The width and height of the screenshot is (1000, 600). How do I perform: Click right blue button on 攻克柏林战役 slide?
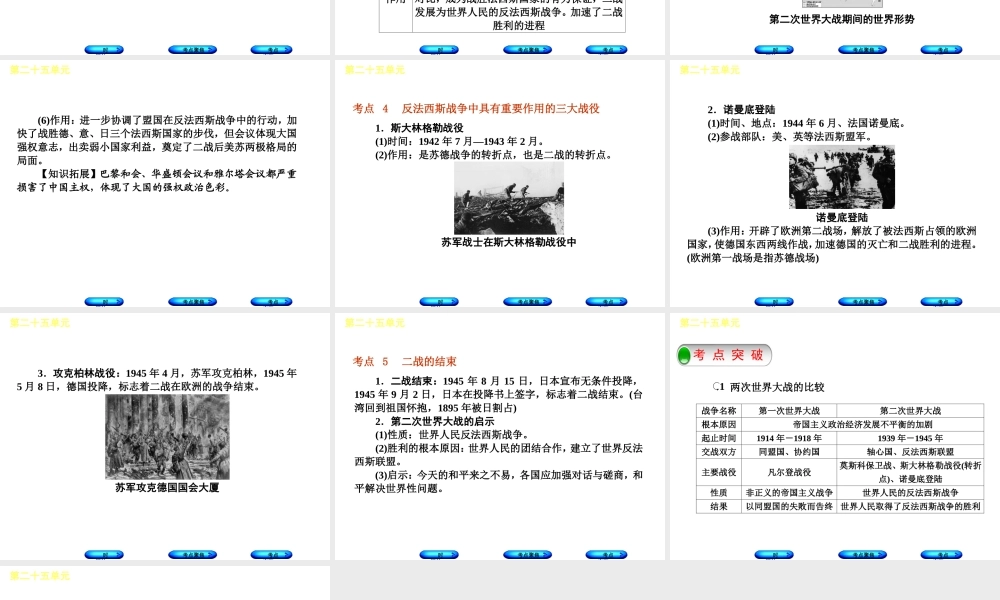tap(272, 555)
